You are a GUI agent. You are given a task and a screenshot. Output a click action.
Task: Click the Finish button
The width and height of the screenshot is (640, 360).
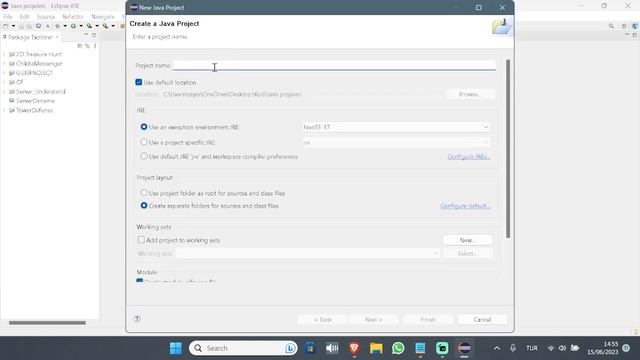tap(428, 320)
